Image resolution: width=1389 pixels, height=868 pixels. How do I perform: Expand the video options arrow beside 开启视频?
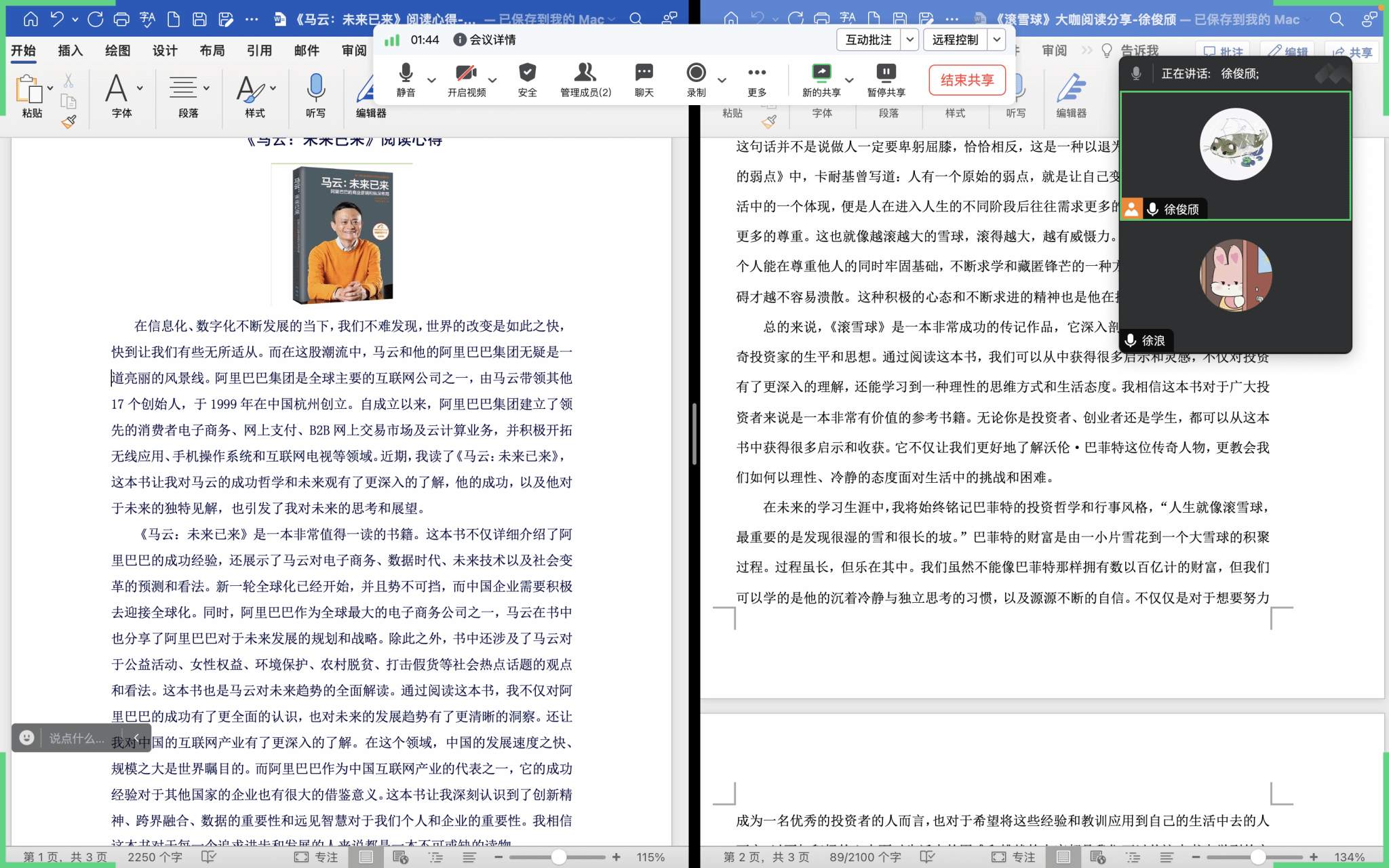(492, 80)
